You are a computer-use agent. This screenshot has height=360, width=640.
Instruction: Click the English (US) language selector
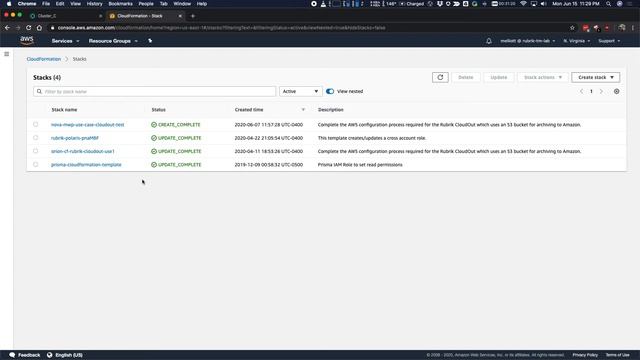69,355
